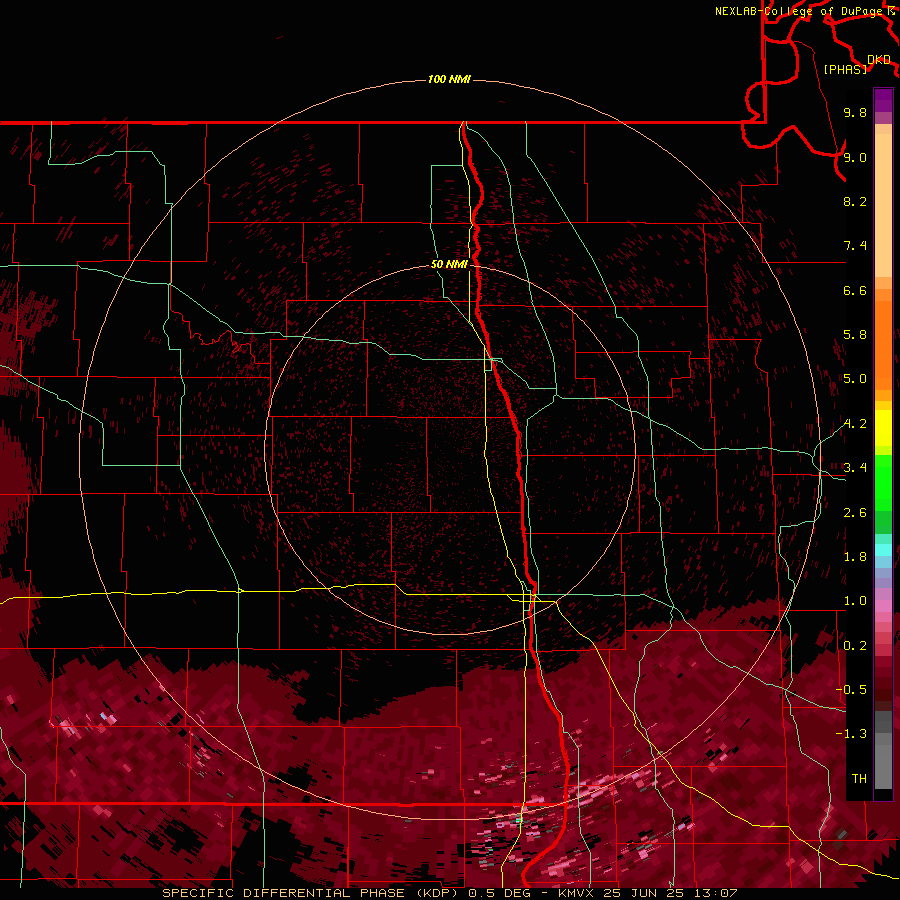
Task: Click the DKD label above the scale
Action: coord(879,60)
